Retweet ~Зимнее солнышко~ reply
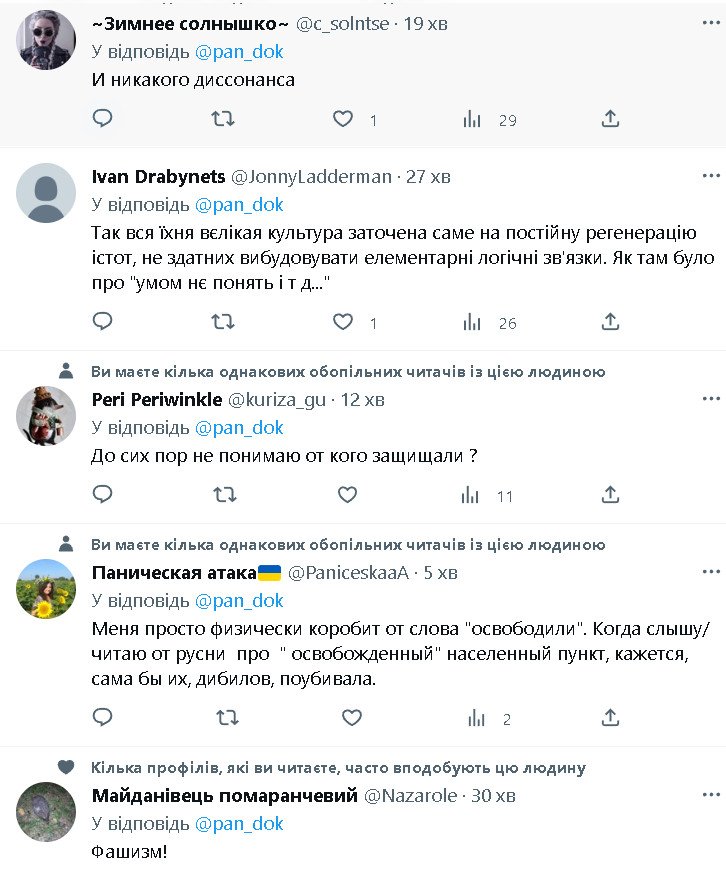Image resolution: width=726 pixels, height=877 pixels. coord(223,119)
